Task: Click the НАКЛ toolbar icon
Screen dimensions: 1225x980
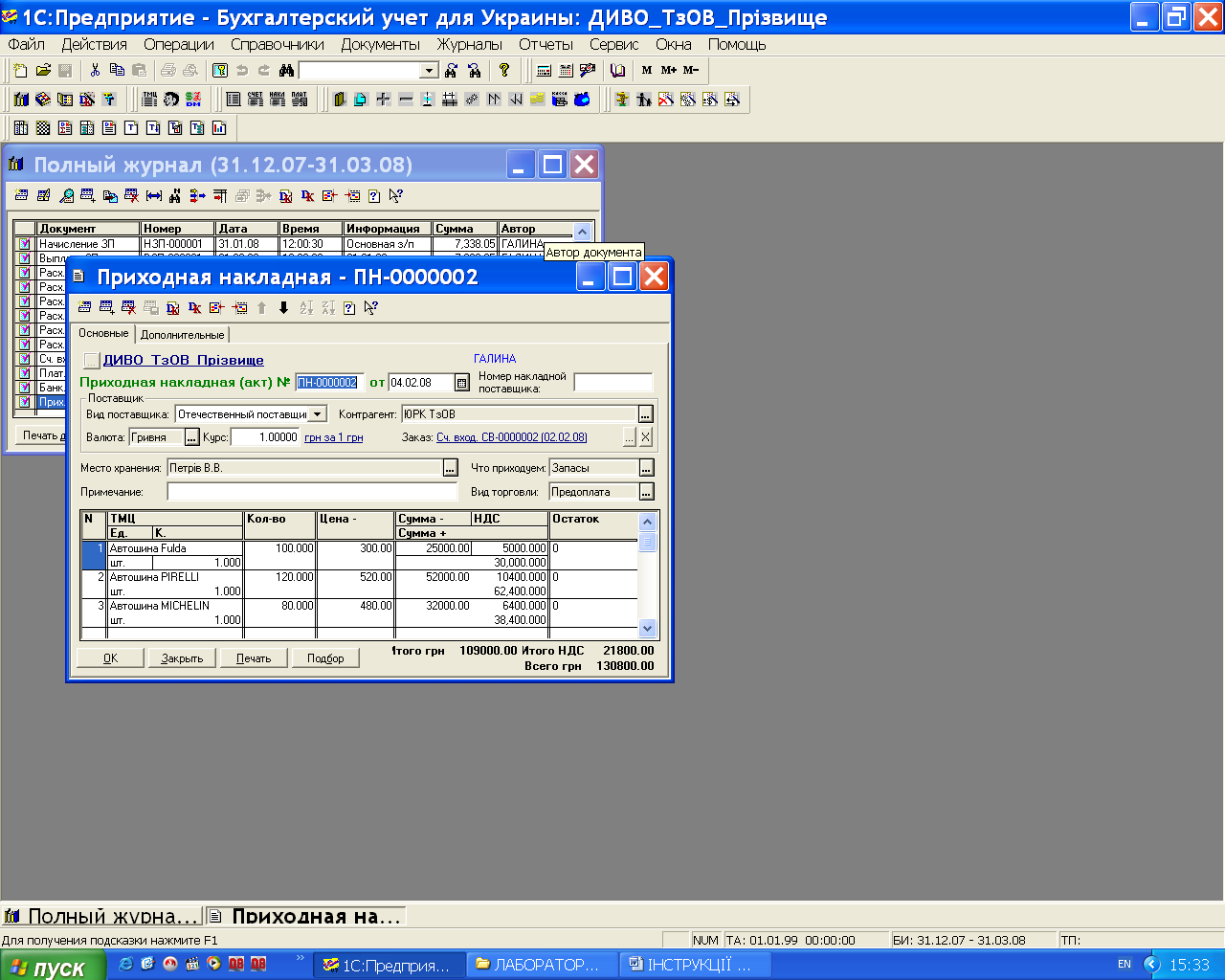Action: click(x=278, y=99)
